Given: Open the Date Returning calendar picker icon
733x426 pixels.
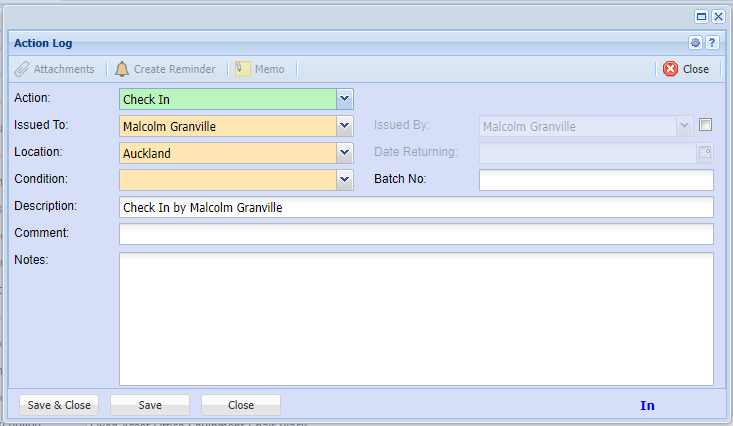Looking at the screenshot, I should pyautogui.click(x=704, y=153).
